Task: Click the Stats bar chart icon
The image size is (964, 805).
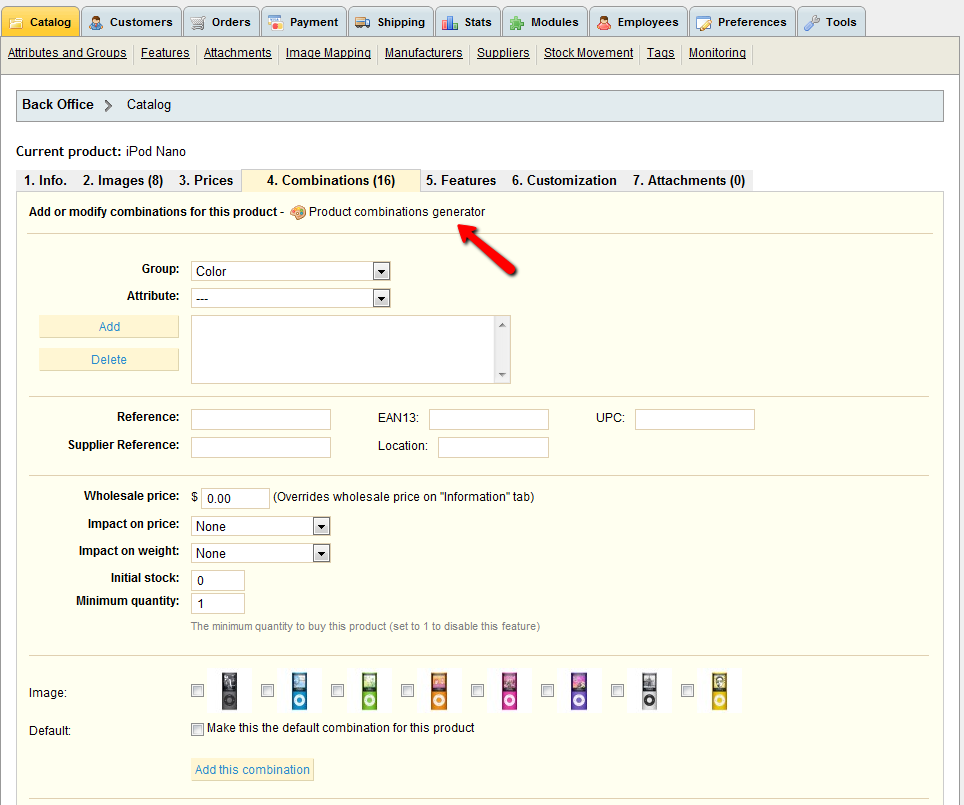Action: [x=450, y=23]
